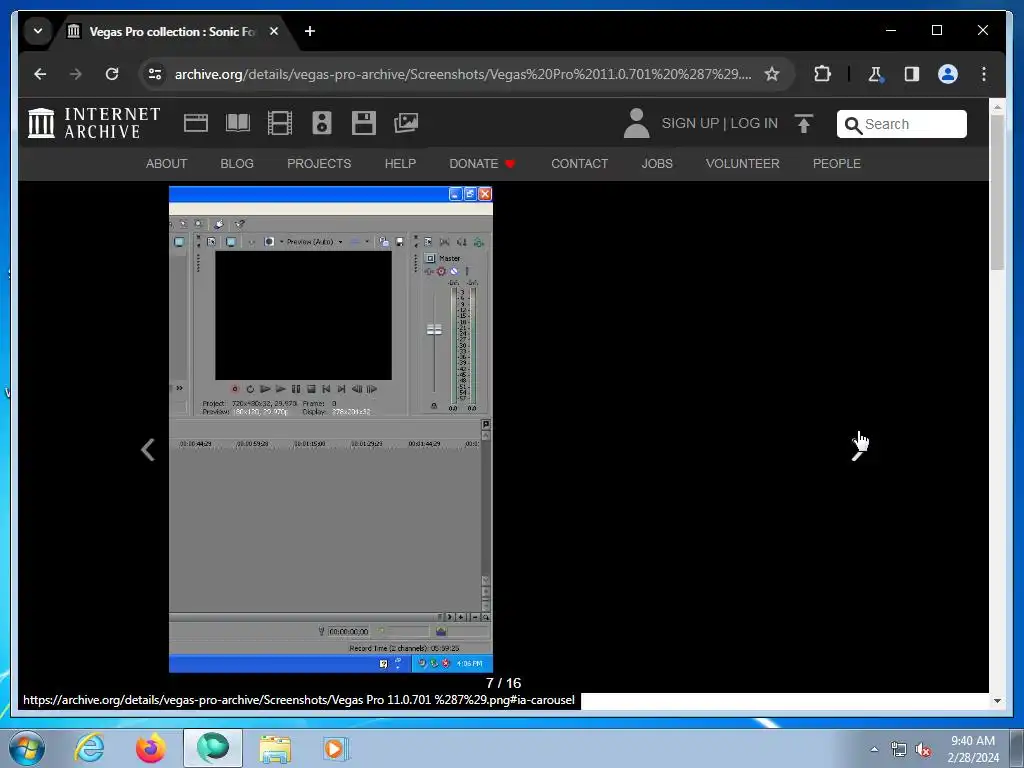This screenshot has width=1024, height=768.
Task: Open the Chrome three-dot menu
Action: tap(984, 74)
